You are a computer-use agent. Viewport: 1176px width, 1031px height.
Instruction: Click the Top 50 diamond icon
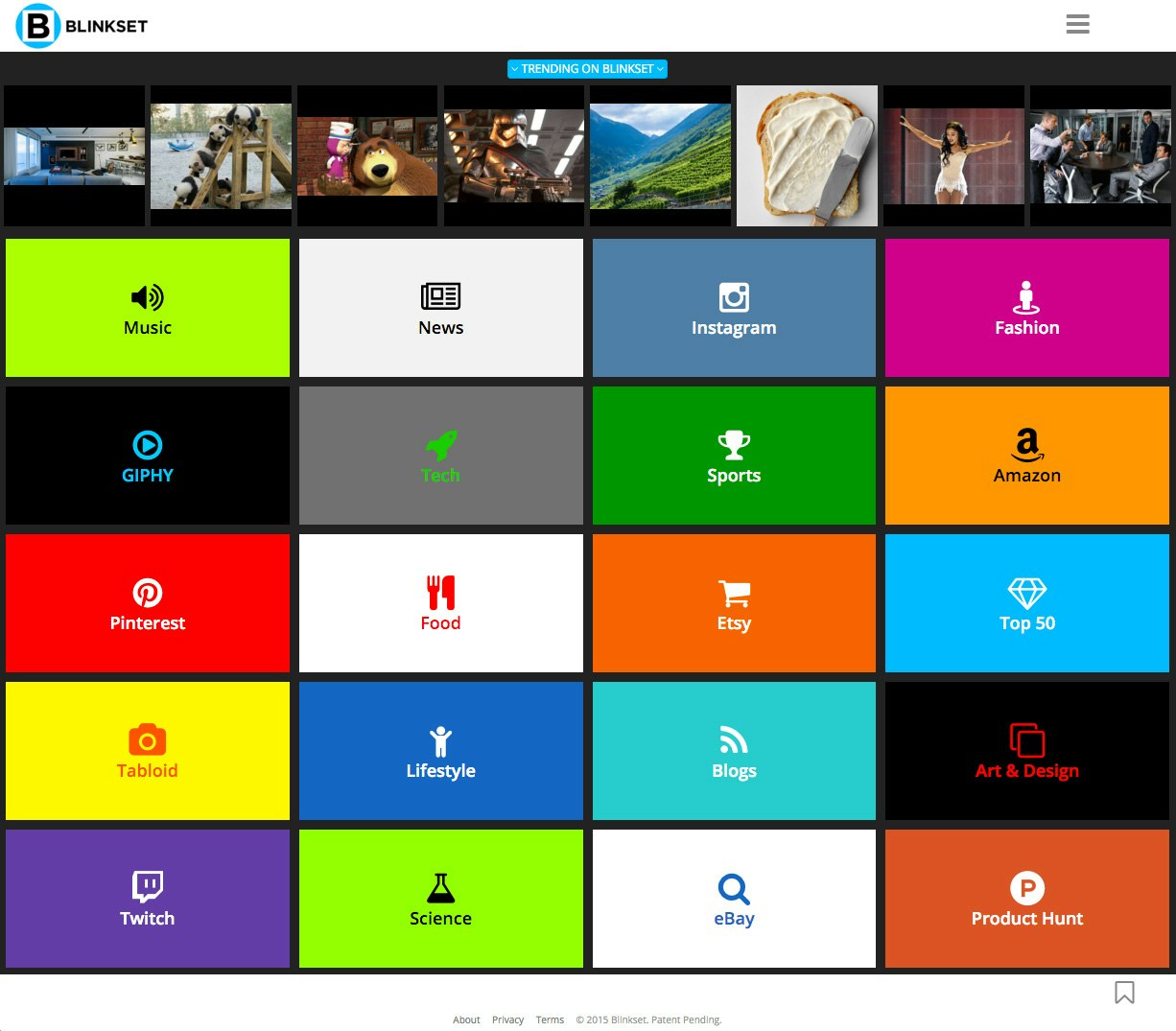tap(1026, 594)
